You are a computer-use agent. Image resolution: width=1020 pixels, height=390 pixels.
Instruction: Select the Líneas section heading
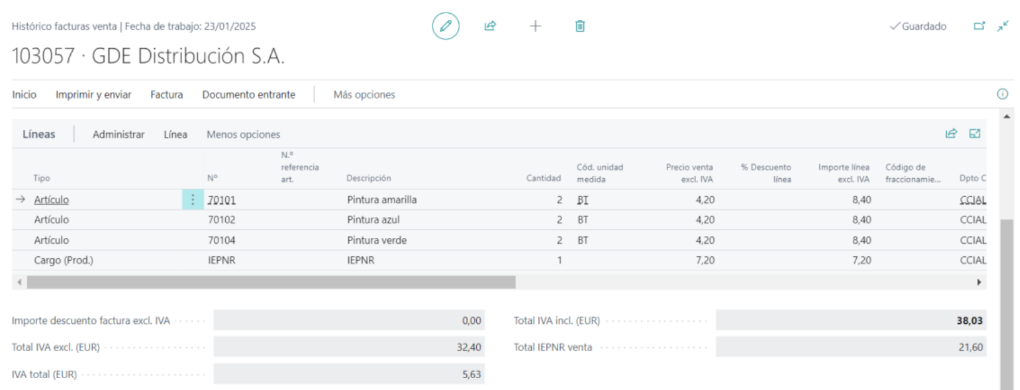pos(39,135)
